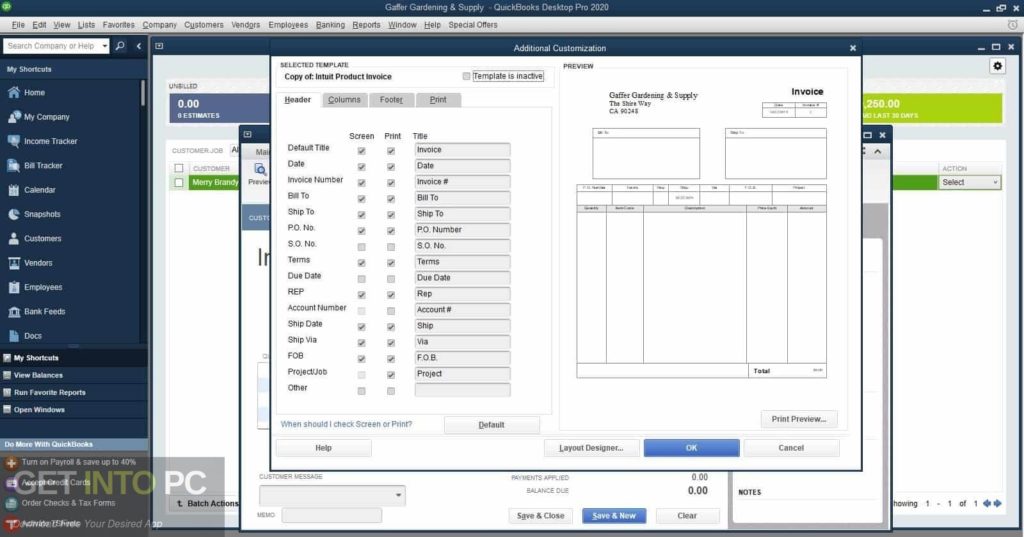The image size is (1024, 537).
Task: Open Docs shortcut
Action: (x=33, y=336)
